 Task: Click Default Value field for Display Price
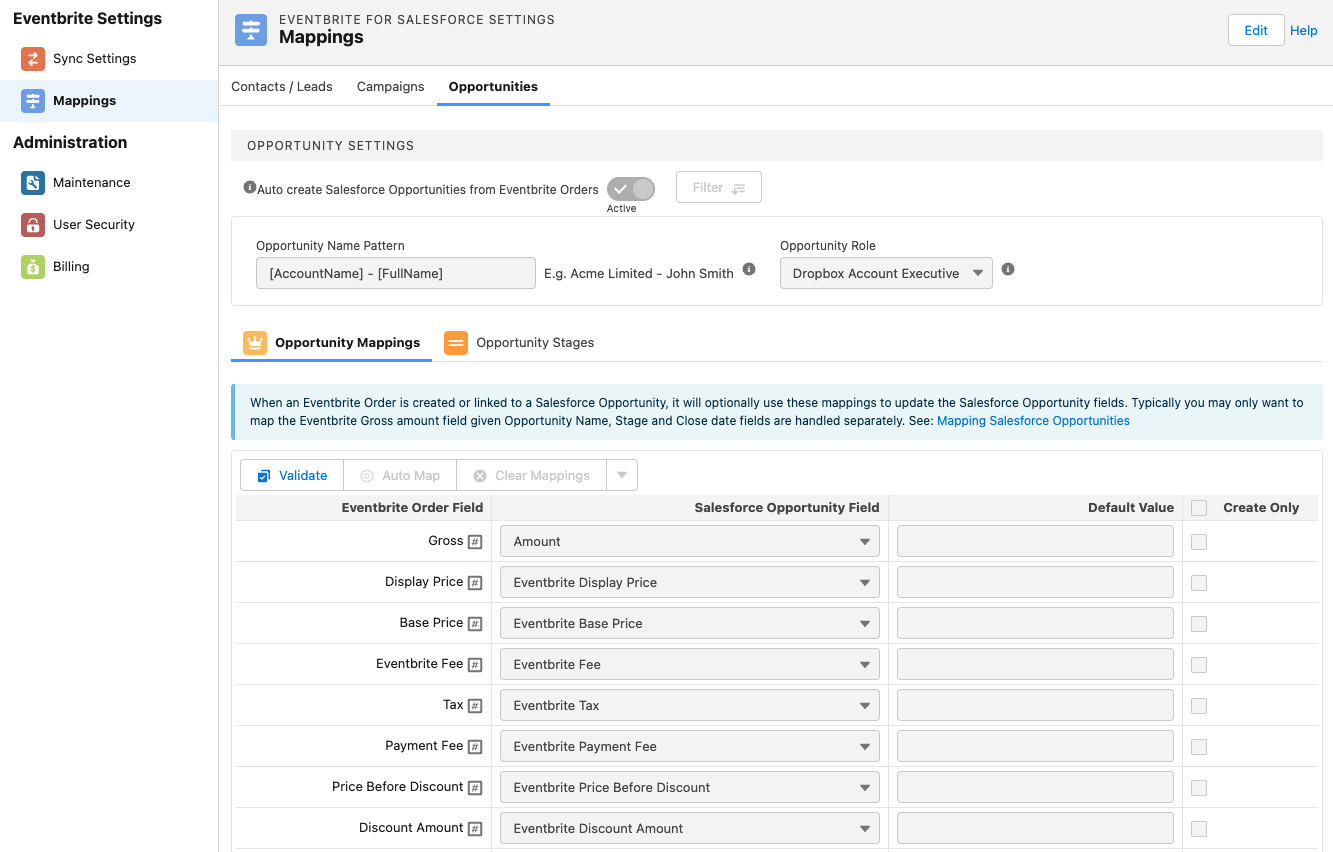coord(1035,582)
